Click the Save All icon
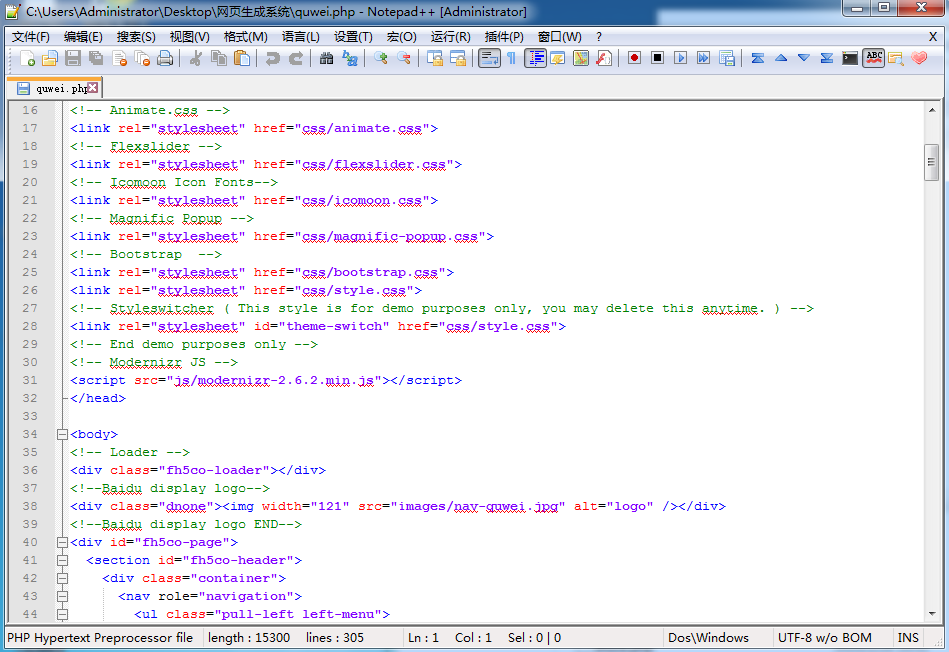The width and height of the screenshot is (949, 652). coord(96,58)
